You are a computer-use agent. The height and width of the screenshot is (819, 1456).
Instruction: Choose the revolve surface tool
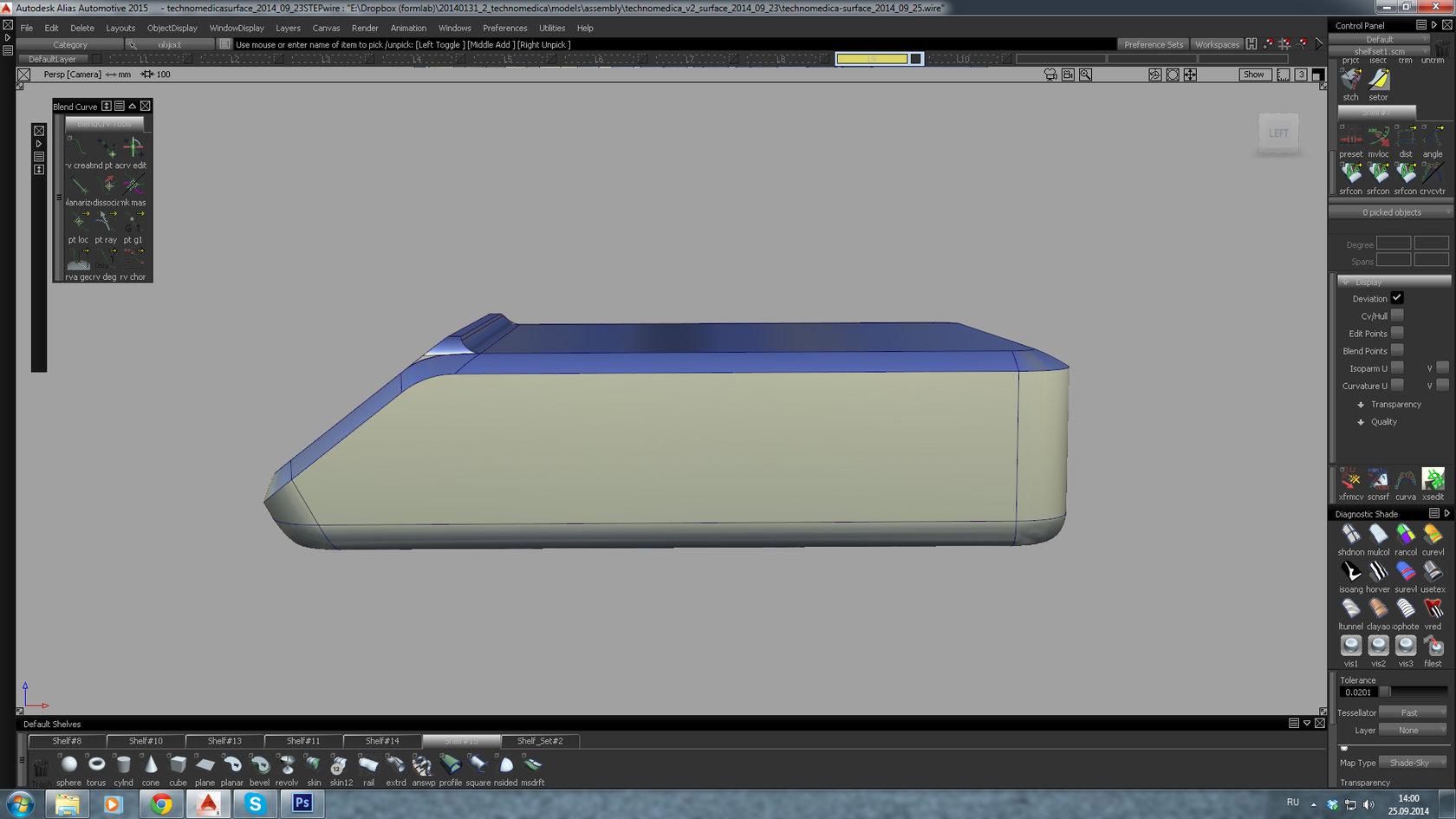287,764
